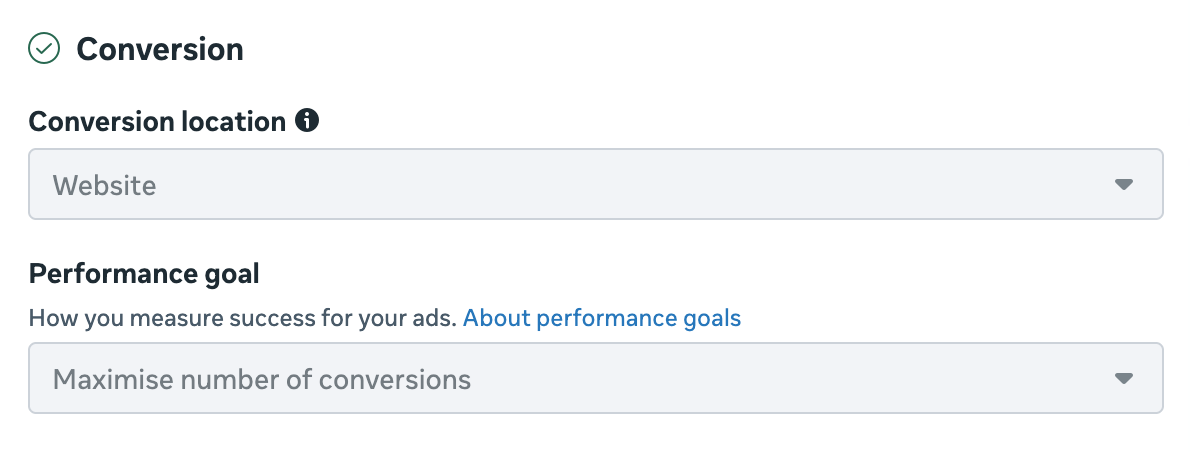Open the About performance goals link

[x=602, y=319]
